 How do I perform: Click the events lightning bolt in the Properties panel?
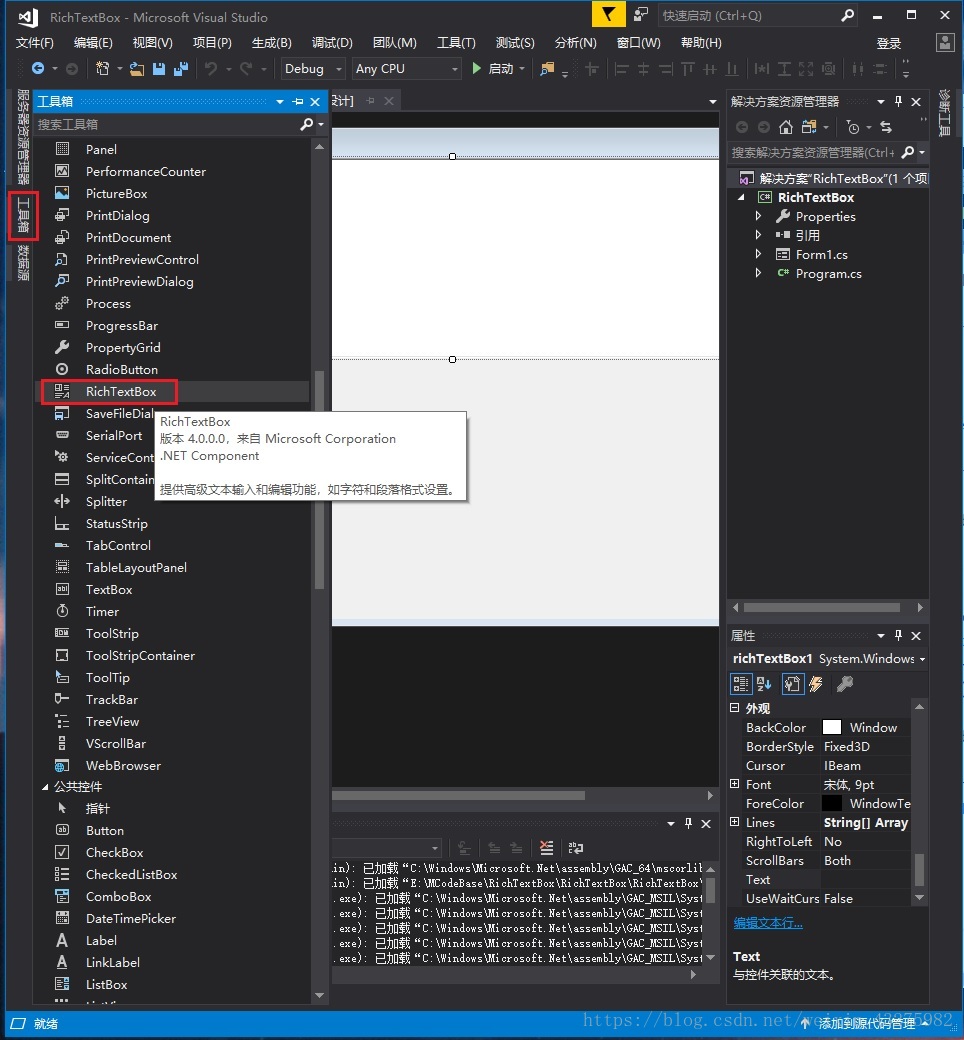(x=816, y=684)
